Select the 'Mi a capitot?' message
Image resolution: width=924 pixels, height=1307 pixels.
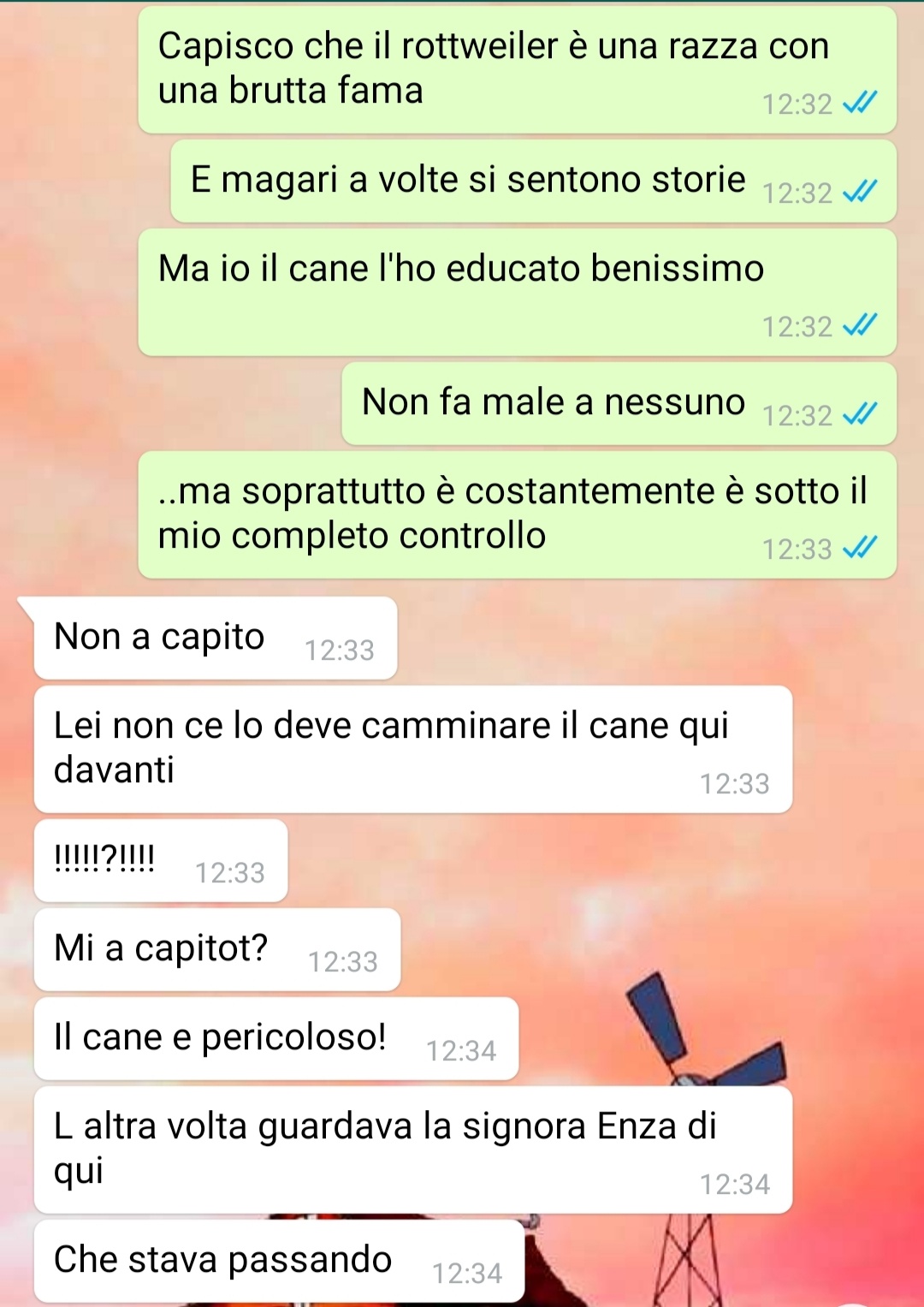tap(217, 950)
